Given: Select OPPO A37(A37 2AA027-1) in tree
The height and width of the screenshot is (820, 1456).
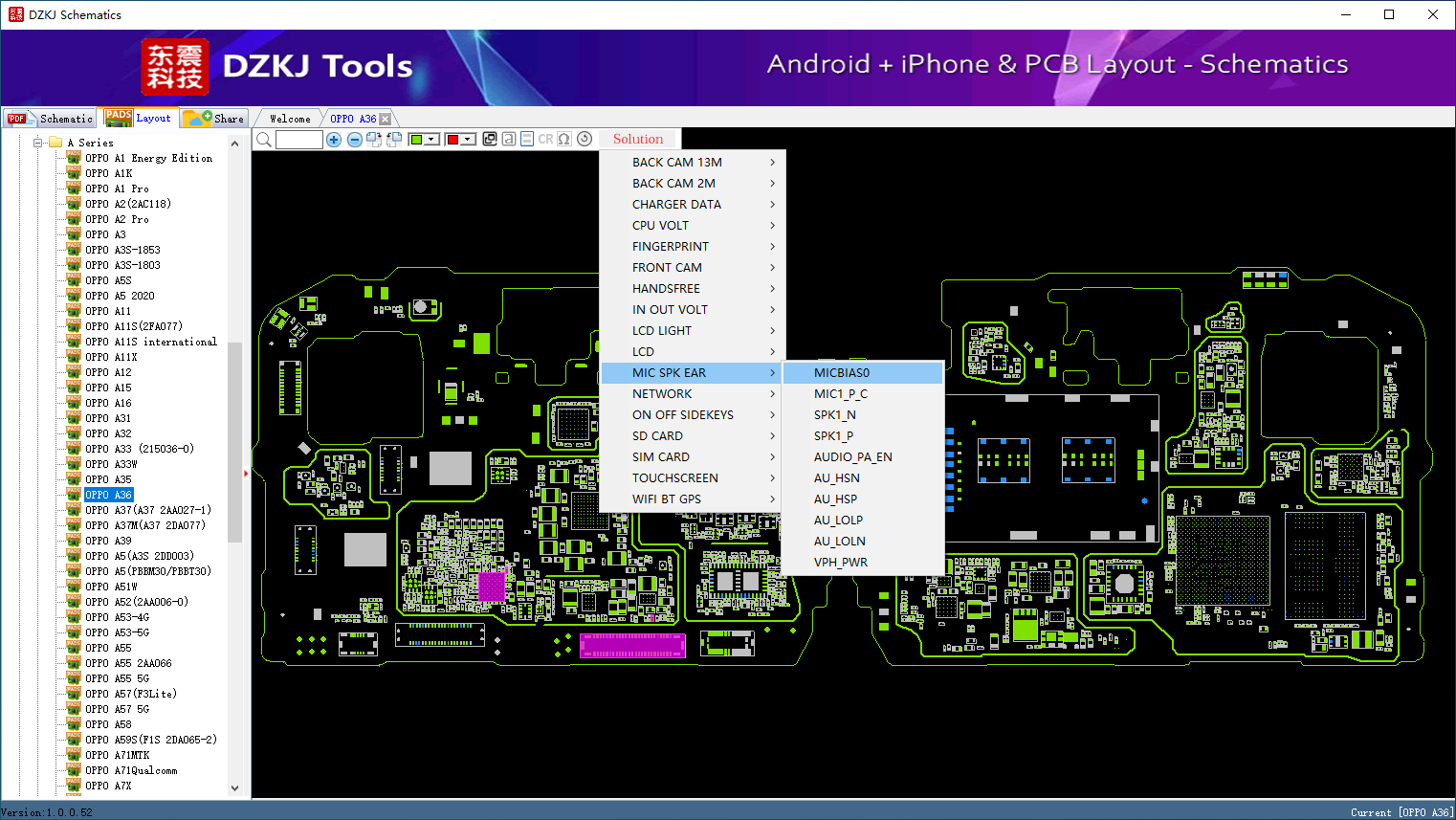Looking at the screenshot, I should (x=148, y=510).
